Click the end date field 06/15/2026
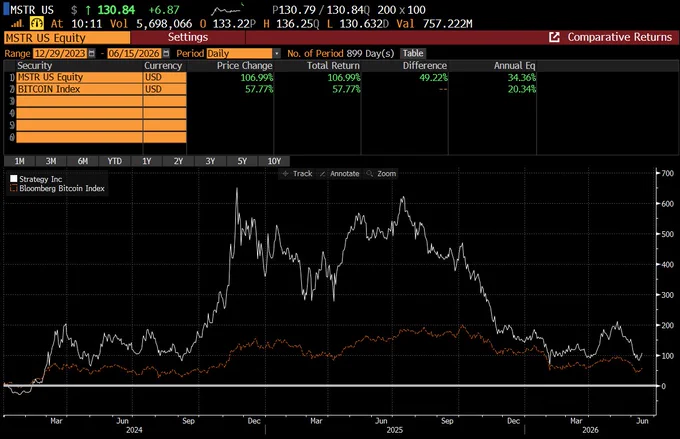680x439 pixels. 134,53
